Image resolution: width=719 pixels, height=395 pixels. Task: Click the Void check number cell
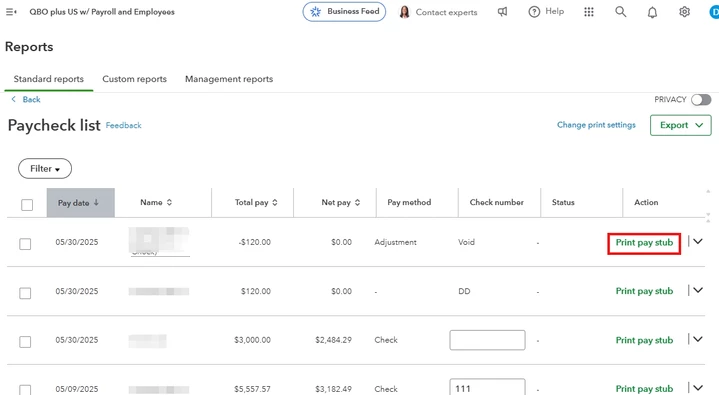[x=466, y=242]
